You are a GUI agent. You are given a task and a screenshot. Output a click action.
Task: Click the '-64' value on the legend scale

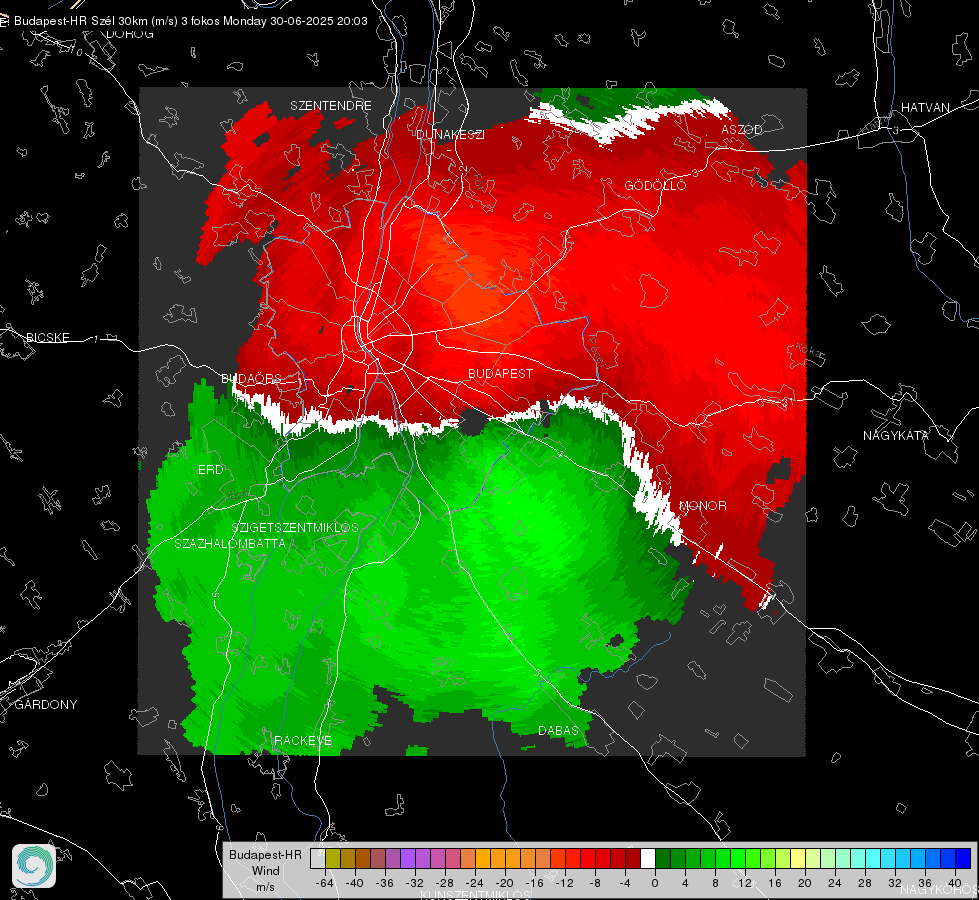324,883
